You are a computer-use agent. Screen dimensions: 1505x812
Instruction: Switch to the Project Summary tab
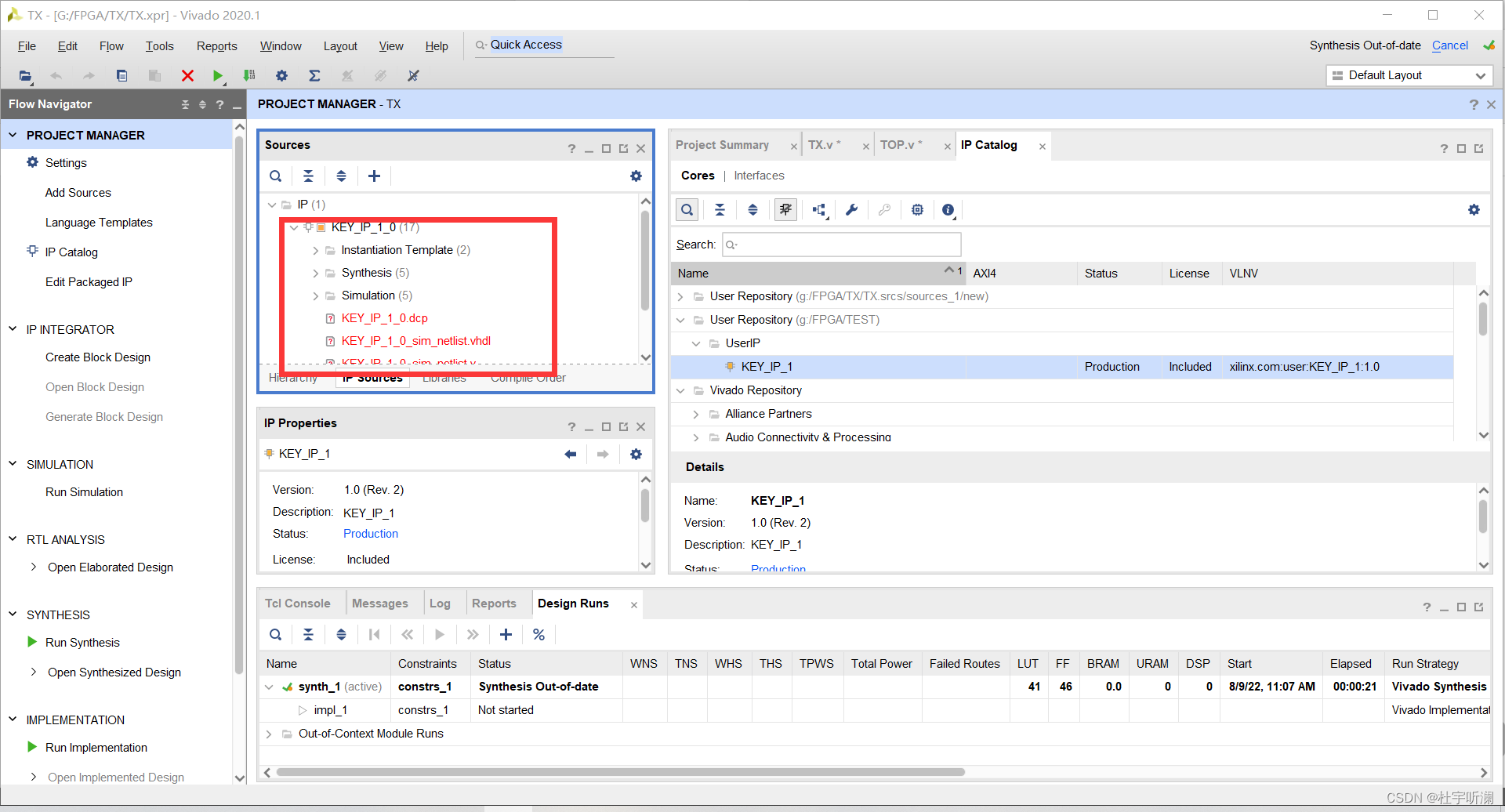coord(722,145)
